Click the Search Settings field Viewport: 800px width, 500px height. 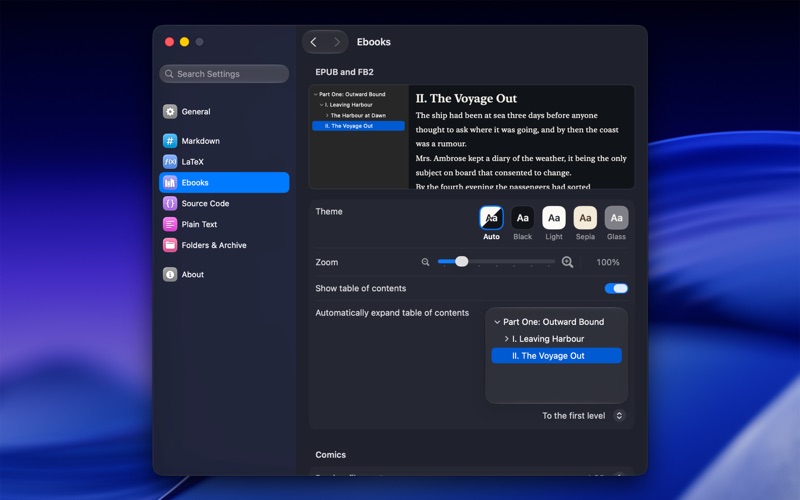click(224, 74)
